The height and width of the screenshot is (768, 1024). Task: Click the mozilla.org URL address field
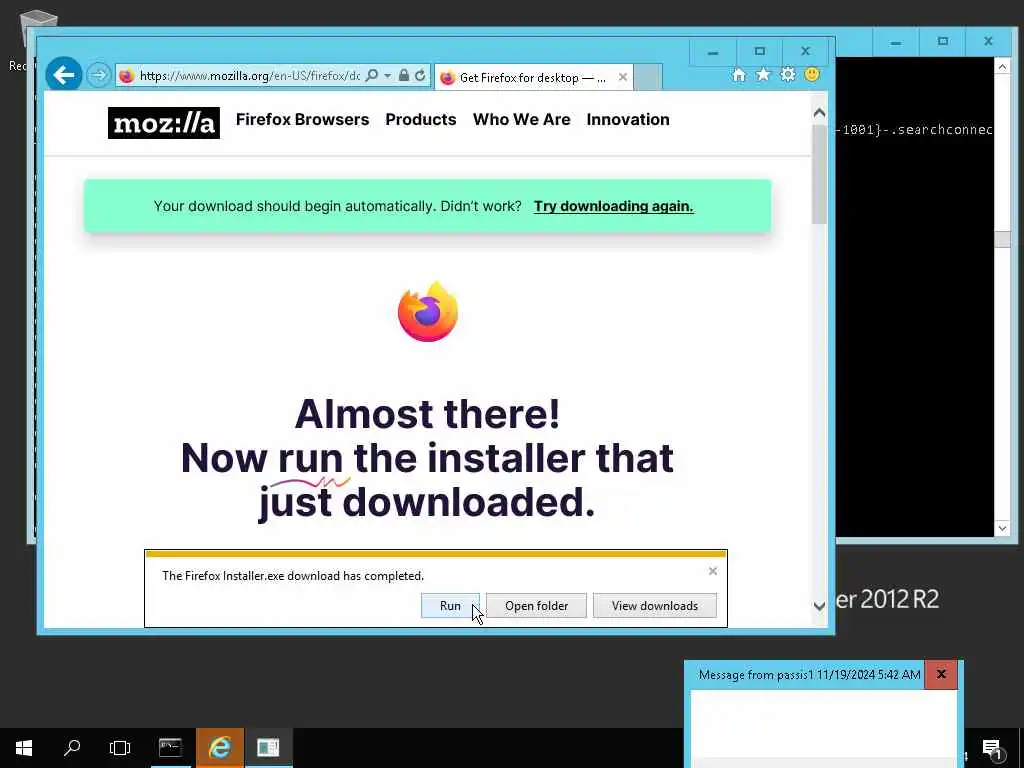(x=249, y=76)
